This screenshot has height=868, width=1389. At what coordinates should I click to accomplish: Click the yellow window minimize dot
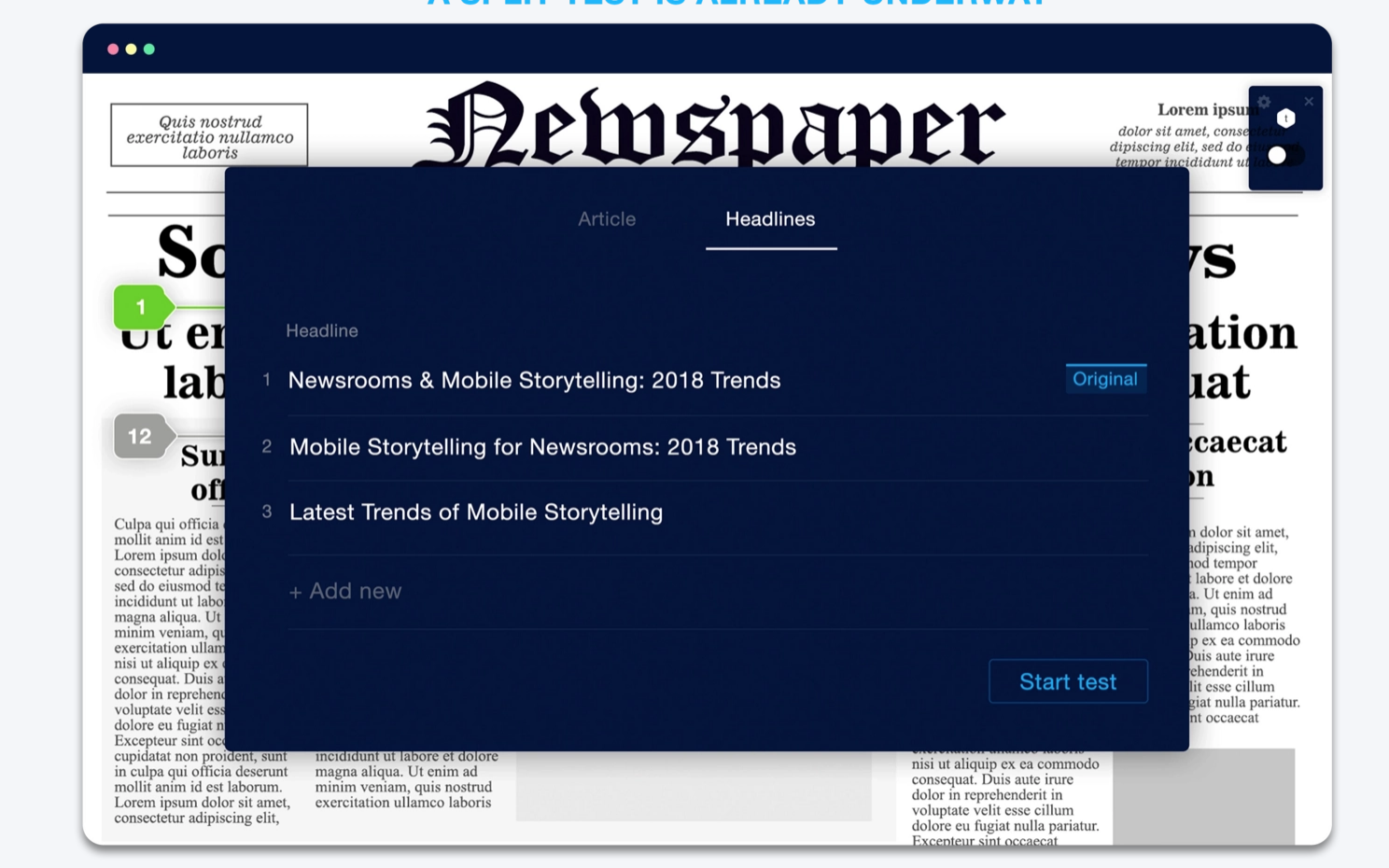(x=131, y=49)
